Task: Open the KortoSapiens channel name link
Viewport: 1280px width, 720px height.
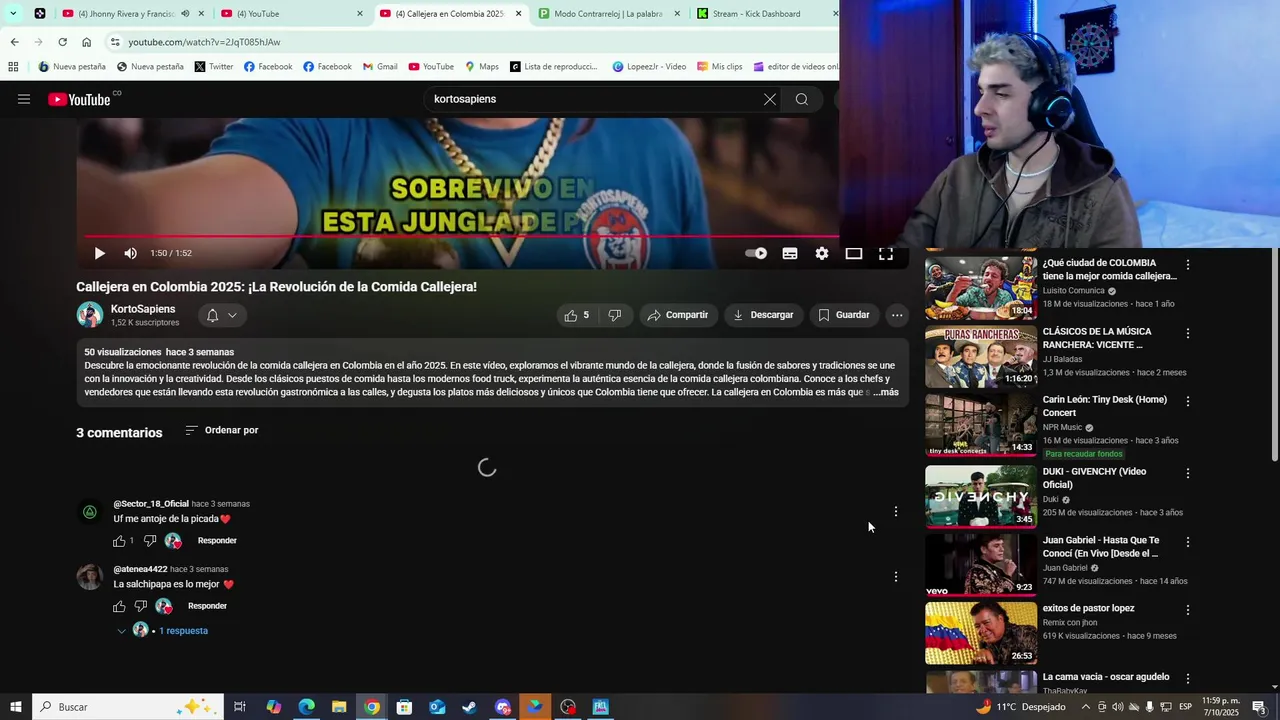Action: click(143, 309)
